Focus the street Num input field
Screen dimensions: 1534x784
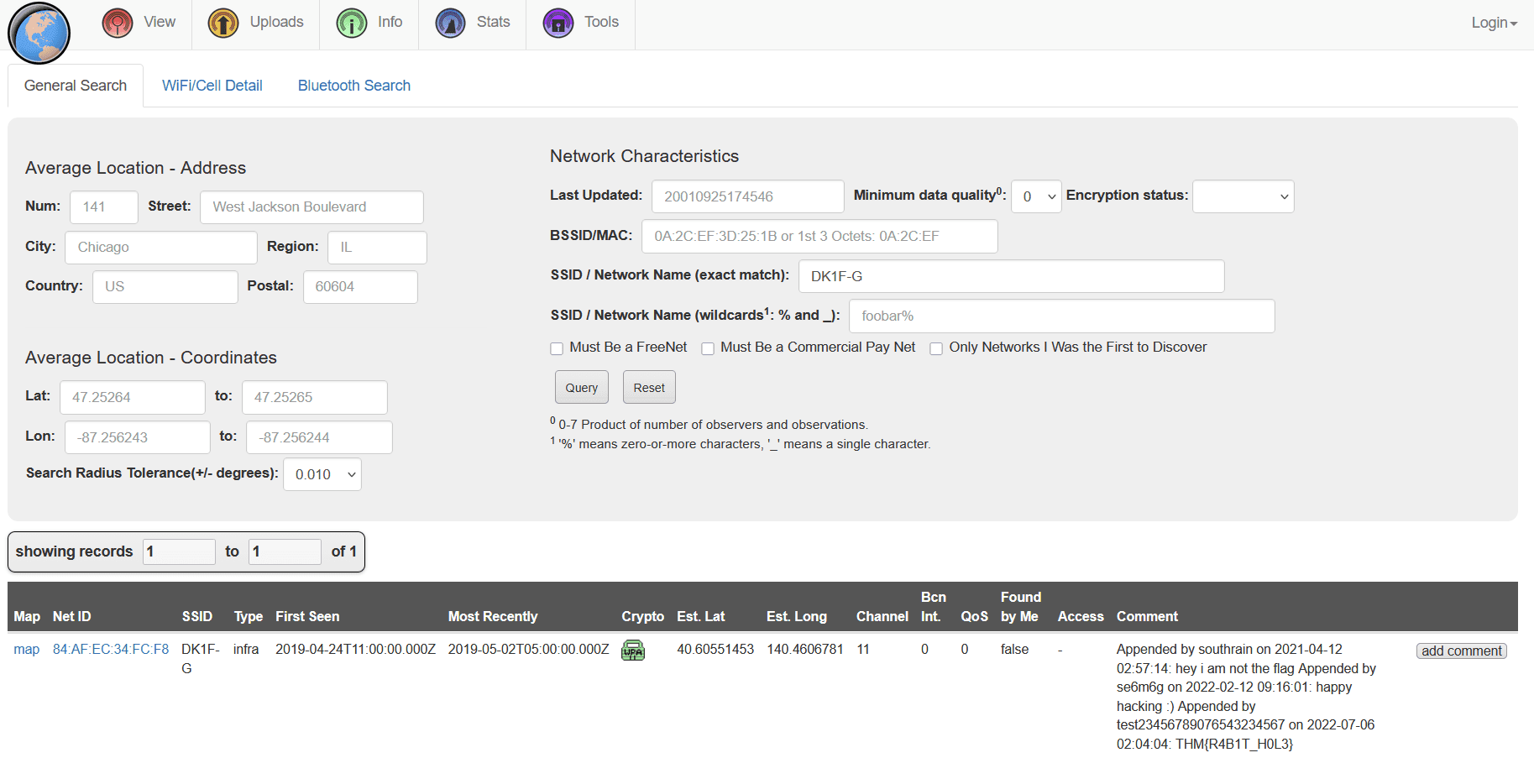click(x=104, y=207)
